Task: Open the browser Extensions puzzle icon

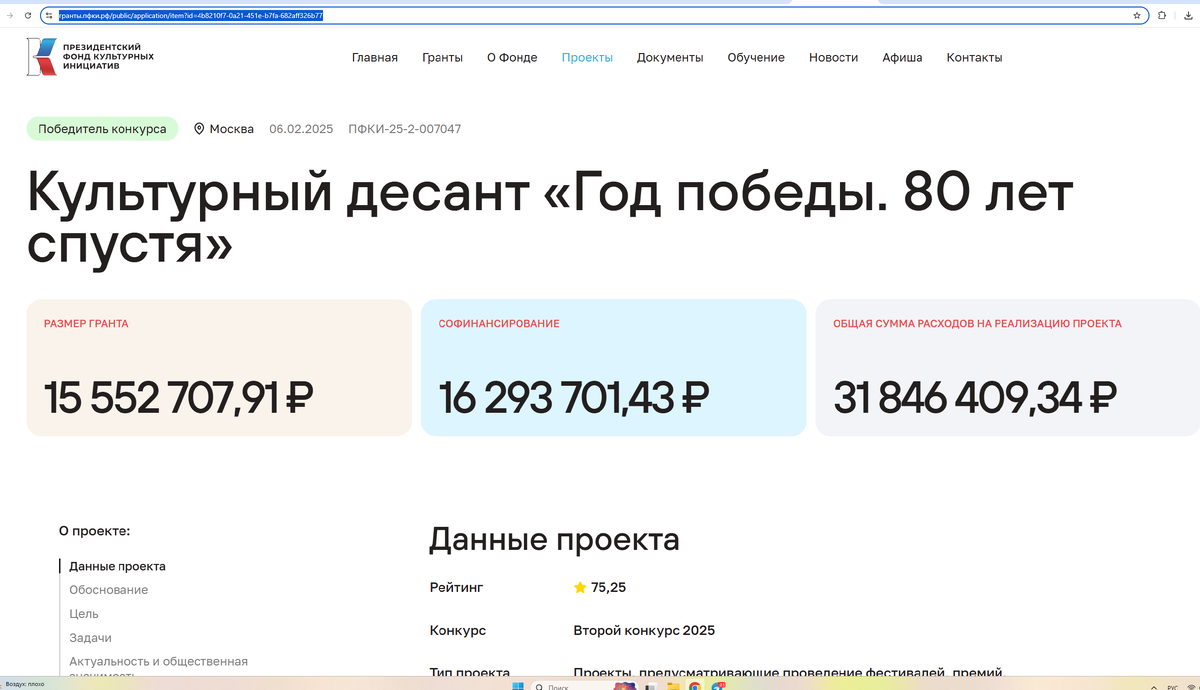Action: tap(1161, 15)
